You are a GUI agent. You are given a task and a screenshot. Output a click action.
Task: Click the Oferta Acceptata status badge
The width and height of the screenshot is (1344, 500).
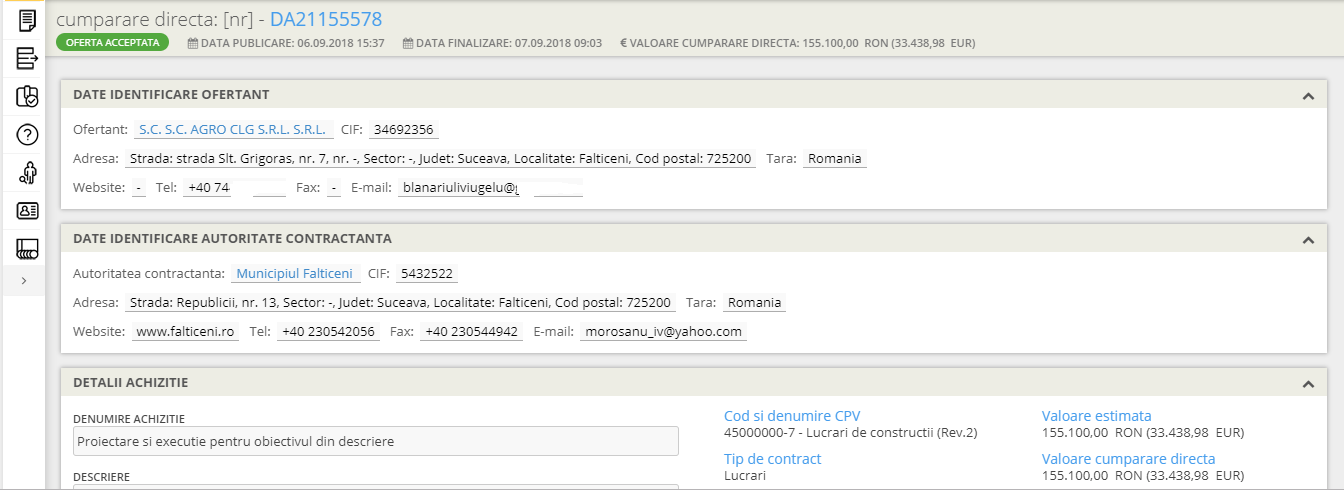(112, 43)
